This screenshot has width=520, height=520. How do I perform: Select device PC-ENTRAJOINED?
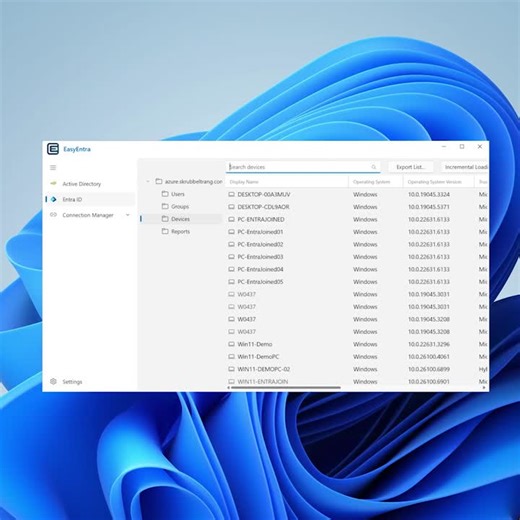tap(261, 219)
